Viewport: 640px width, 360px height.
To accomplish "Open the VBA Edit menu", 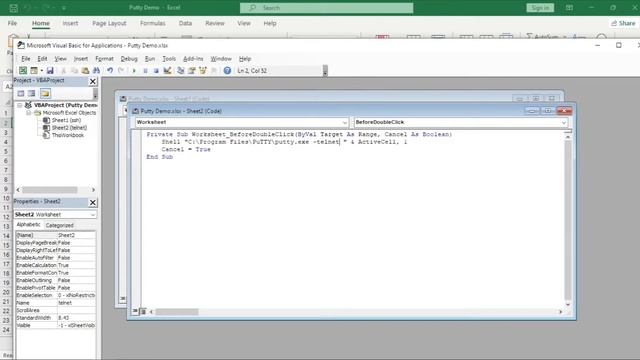I will click(x=42, y=59).
